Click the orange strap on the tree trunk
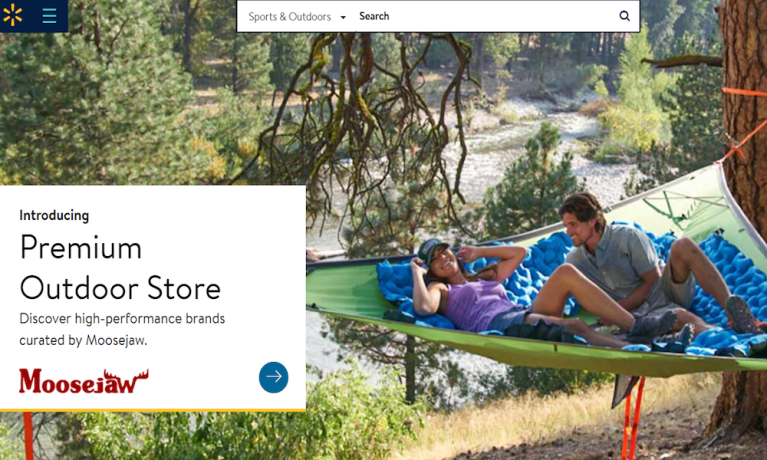The image size is (767, 460). click(744, 92)
